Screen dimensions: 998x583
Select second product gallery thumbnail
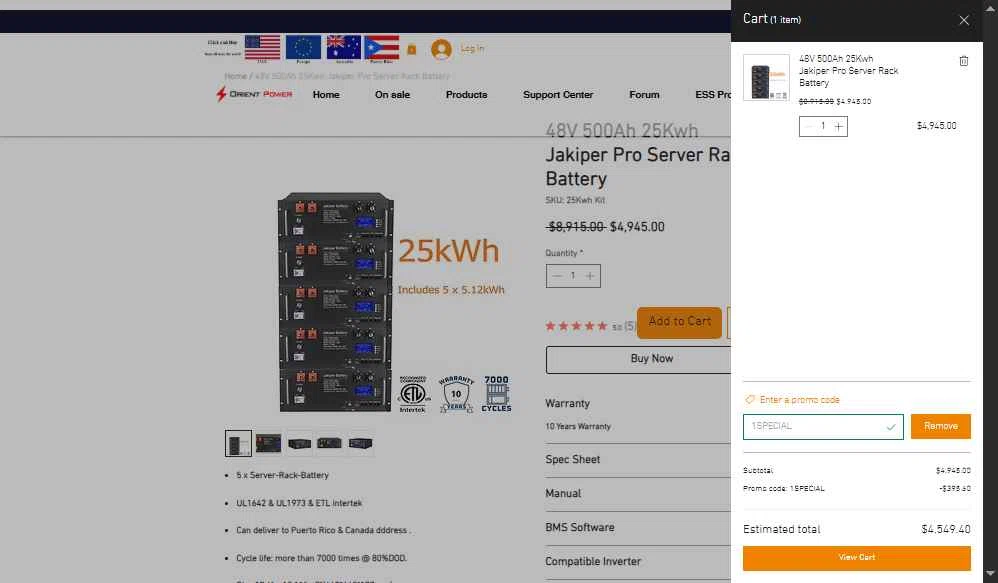[268, 443]
